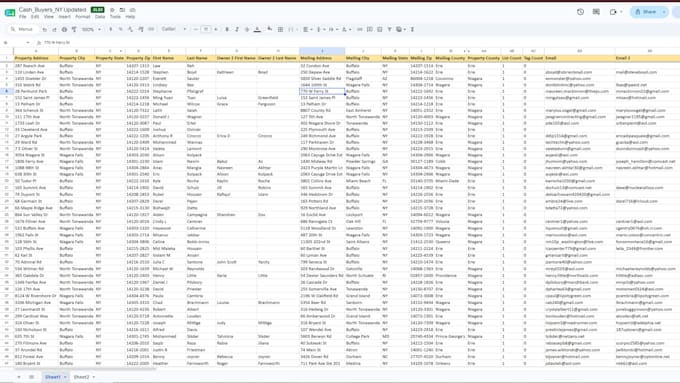The image size is (680, 383).
Task: Check the cloud document status icon
Action: coord(133,10)
